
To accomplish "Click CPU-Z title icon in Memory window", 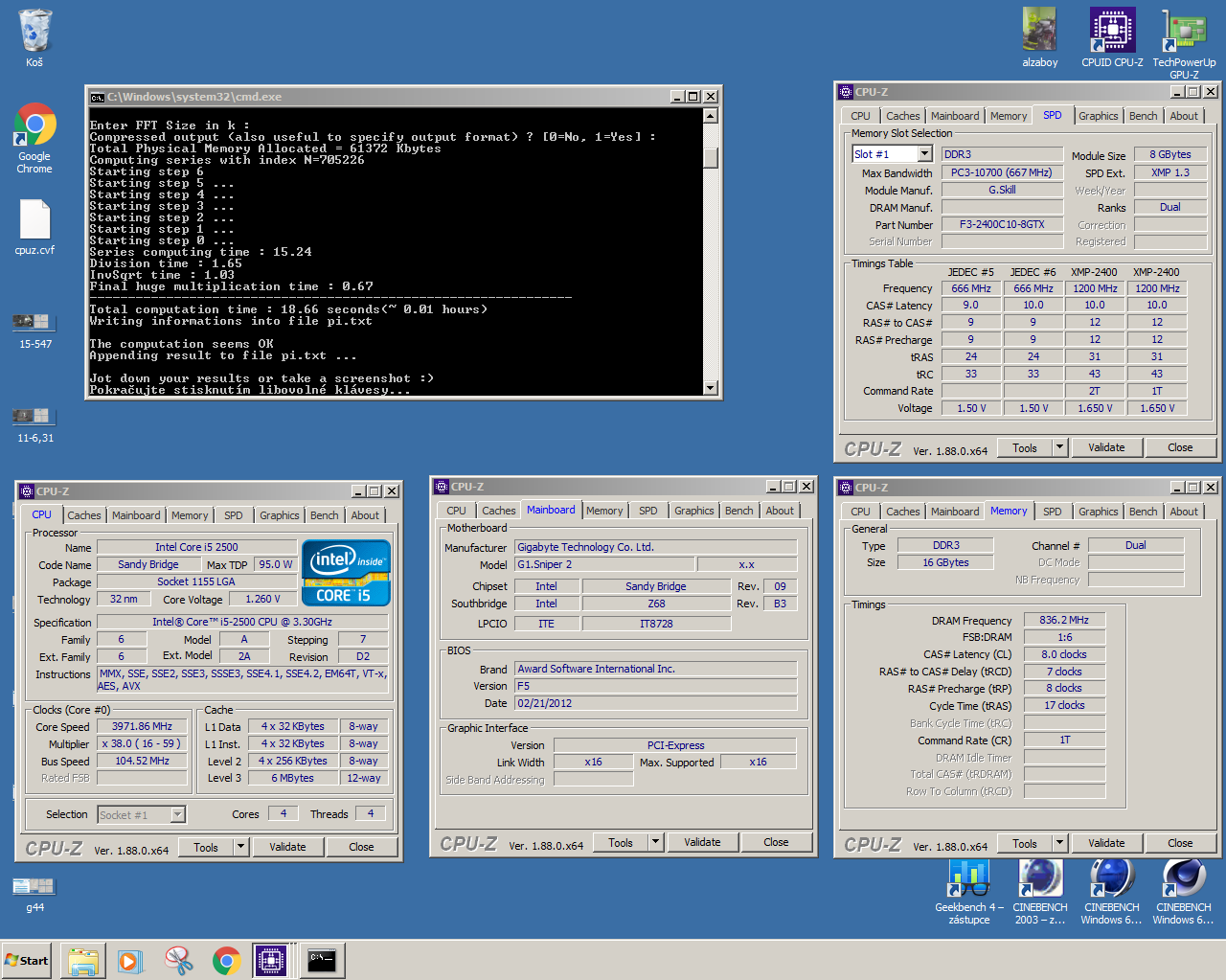I will tap(846, 488).
